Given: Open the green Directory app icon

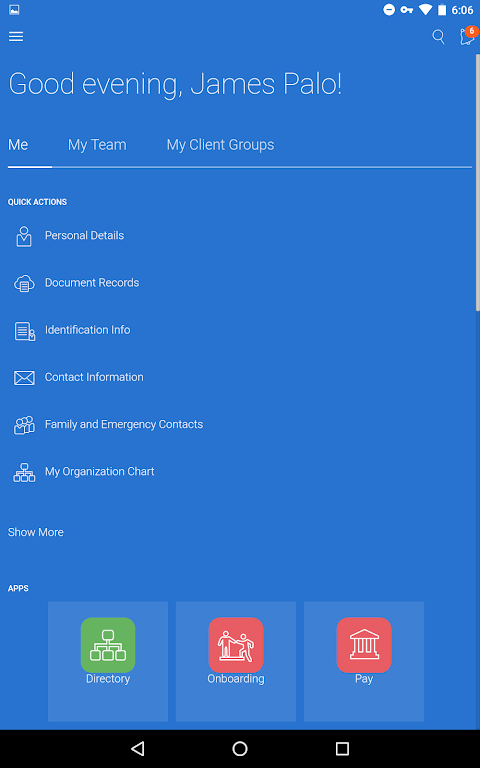Looking at the screenshot, I should pyautogui.click(x=108, y=645).
